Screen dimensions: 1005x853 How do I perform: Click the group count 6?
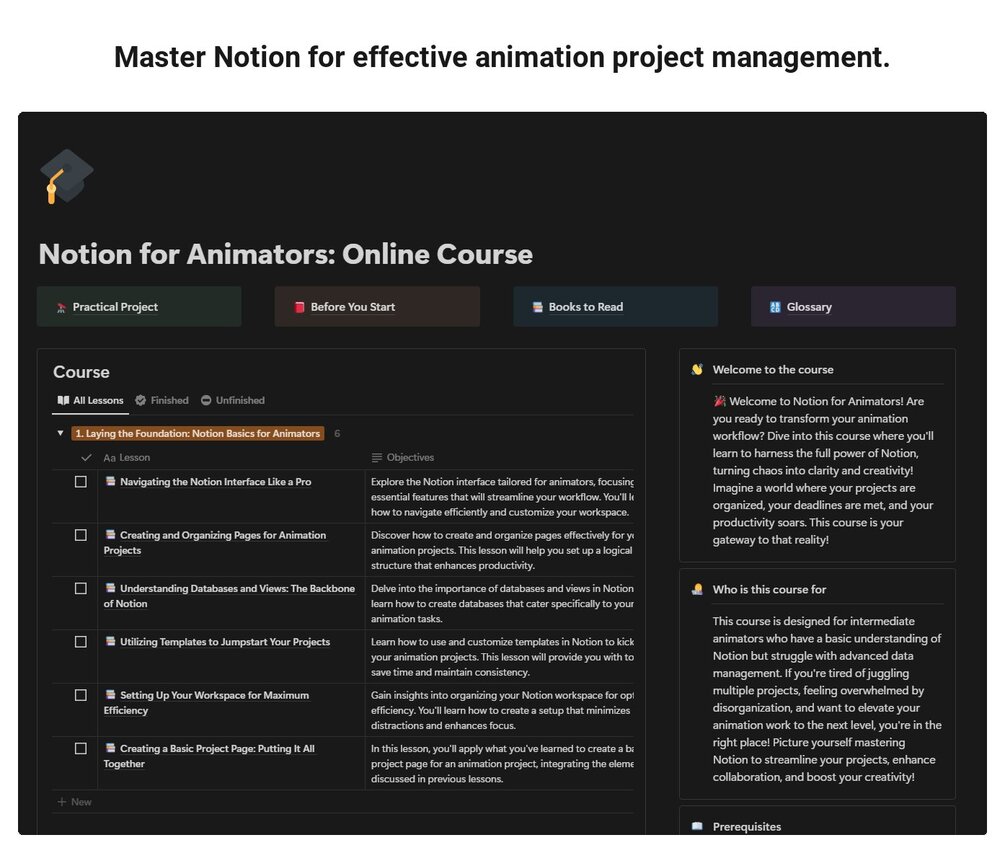click(337, 434)
